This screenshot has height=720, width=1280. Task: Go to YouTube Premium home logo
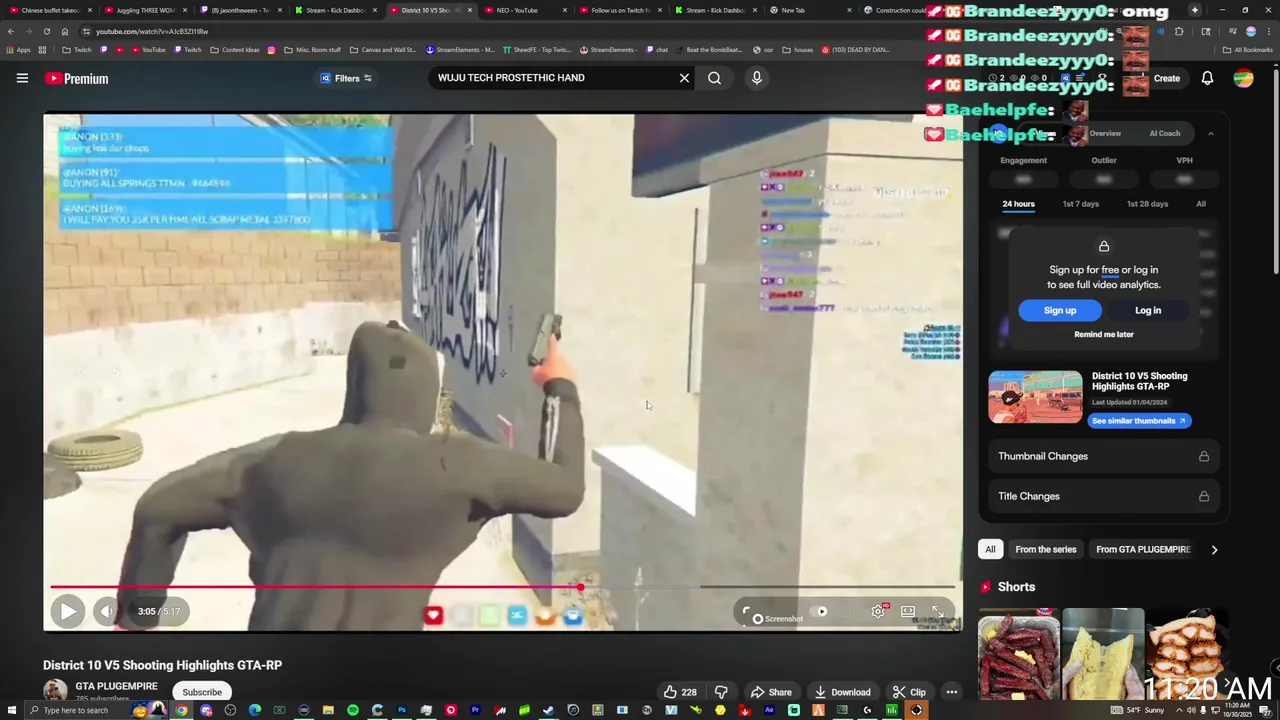(77, 78)
